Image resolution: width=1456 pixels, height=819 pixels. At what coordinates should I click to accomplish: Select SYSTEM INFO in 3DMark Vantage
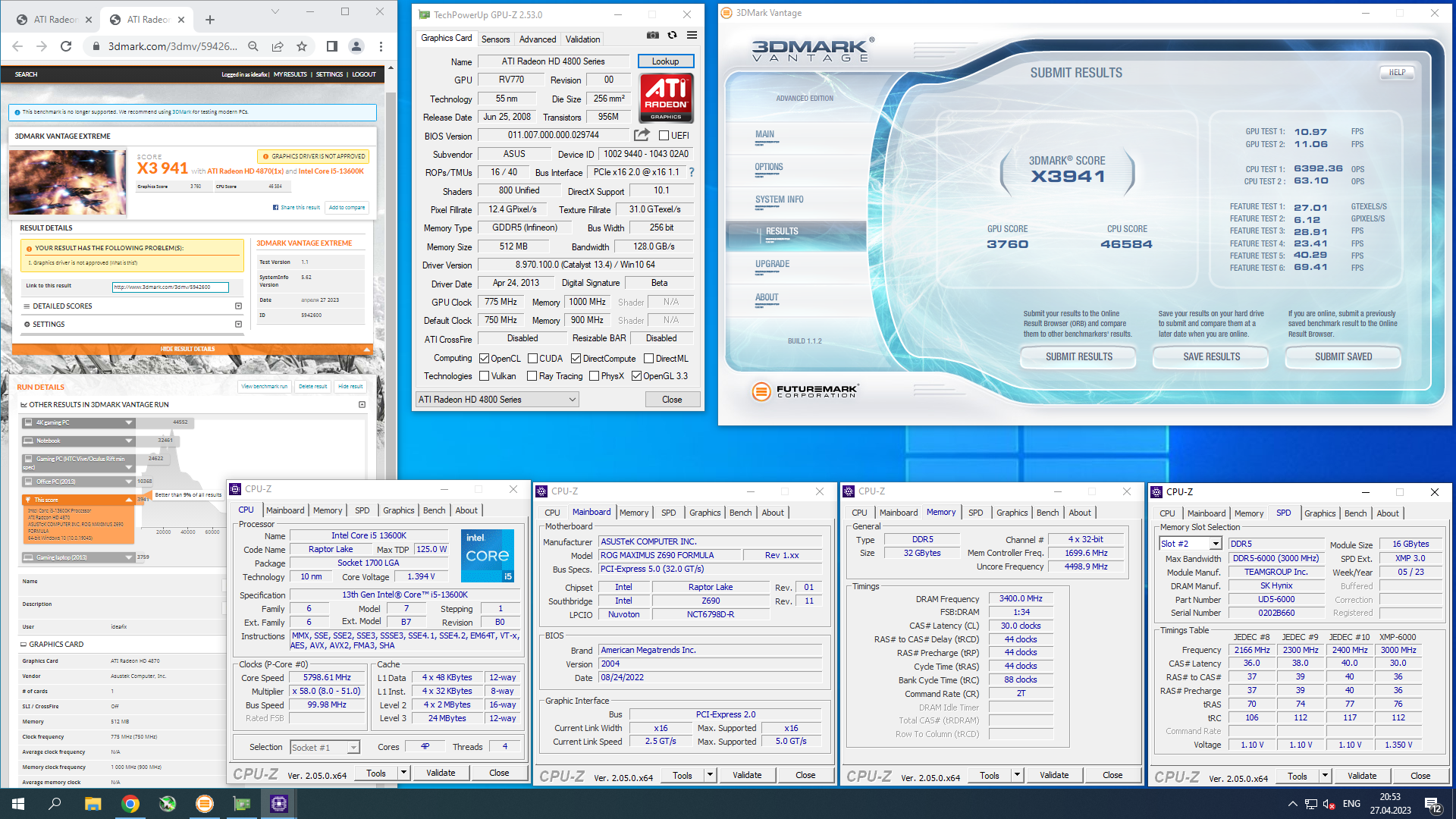tap(779, 200)
